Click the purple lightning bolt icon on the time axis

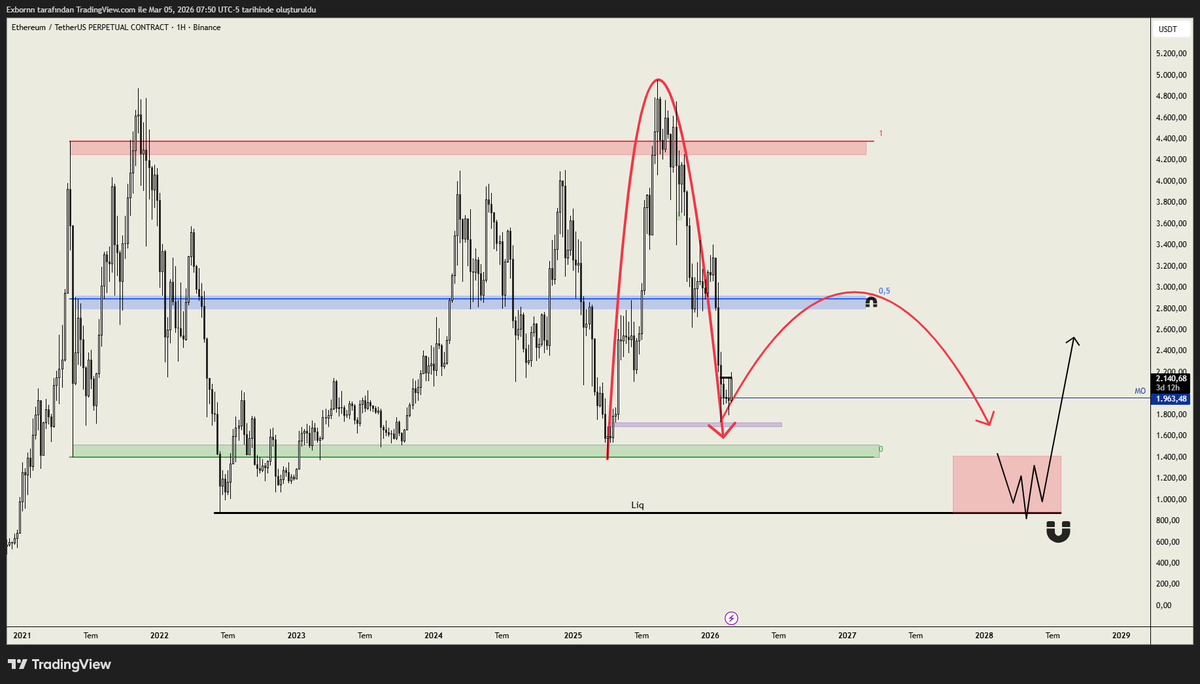[731, 618]
